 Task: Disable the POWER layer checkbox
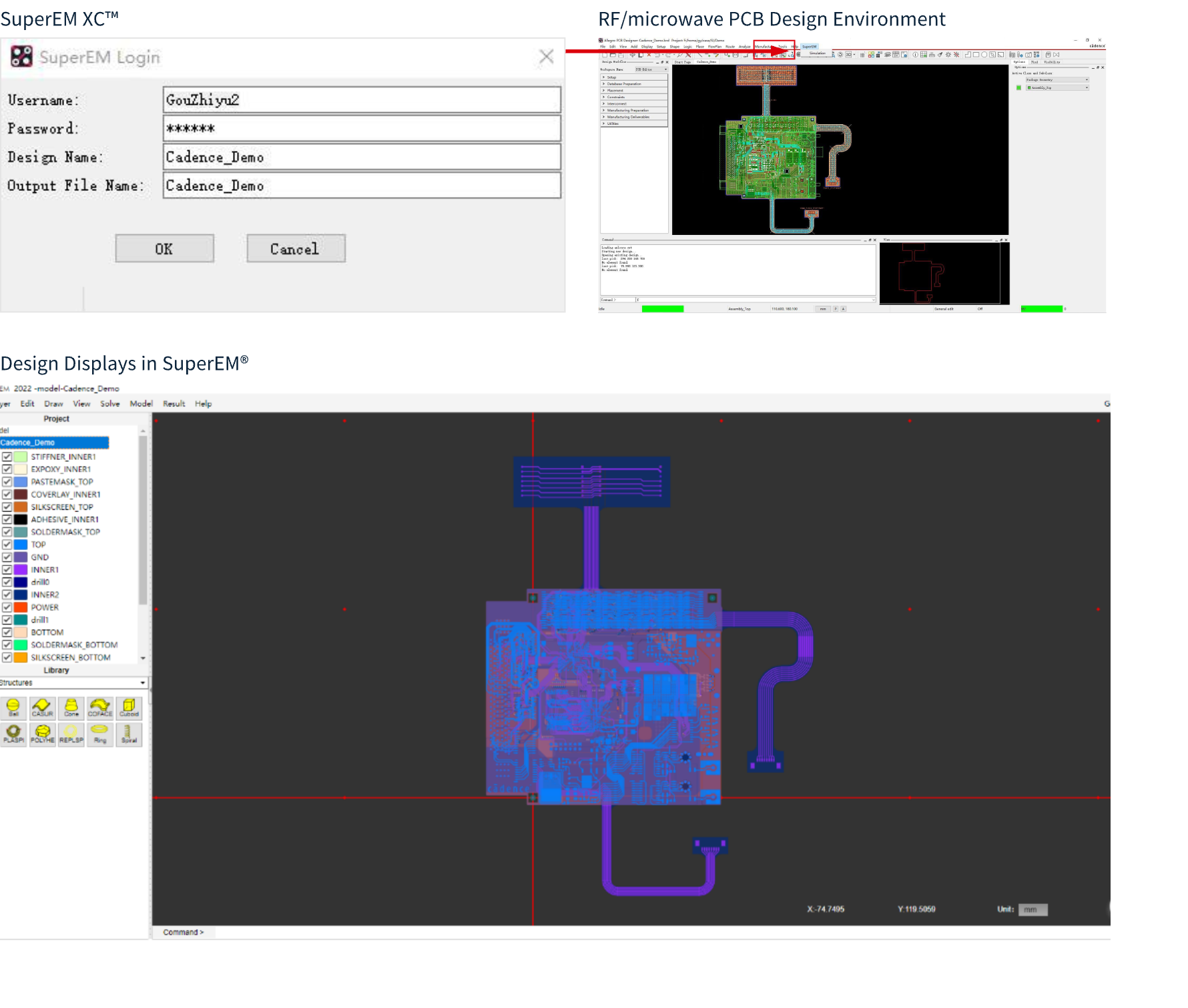[x=7, y=607]
